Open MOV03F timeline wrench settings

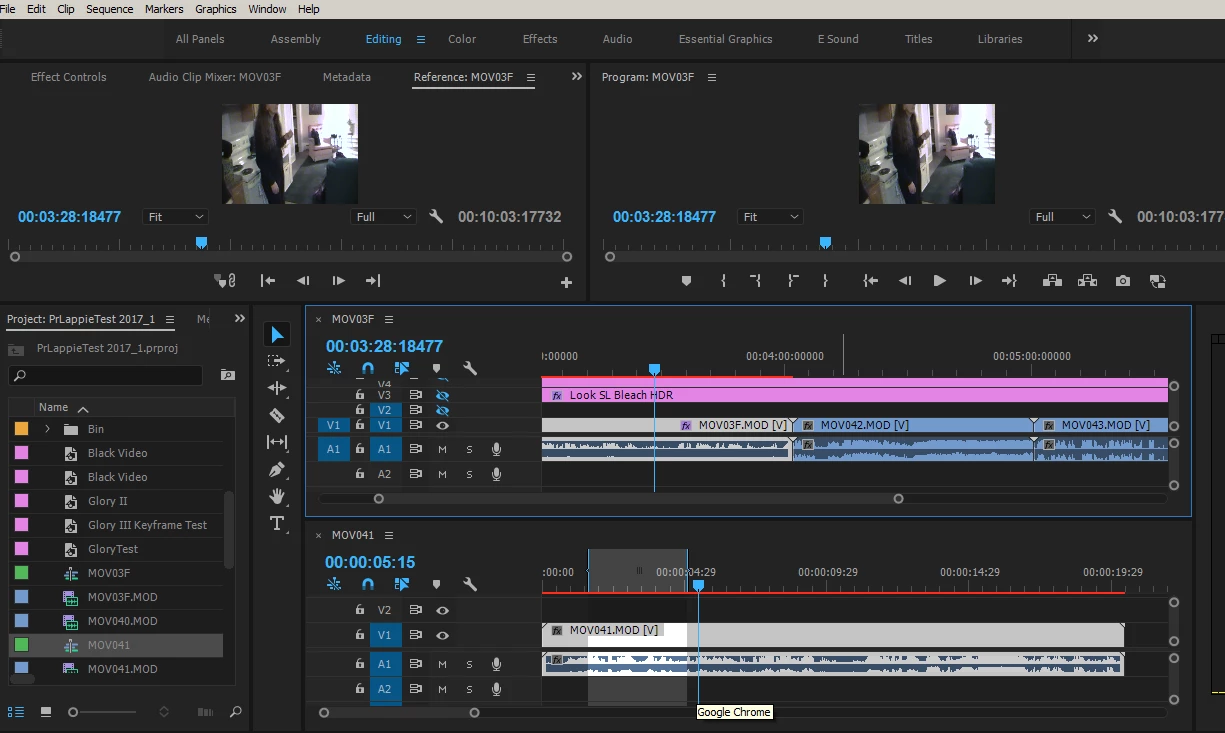coord(470,368)
